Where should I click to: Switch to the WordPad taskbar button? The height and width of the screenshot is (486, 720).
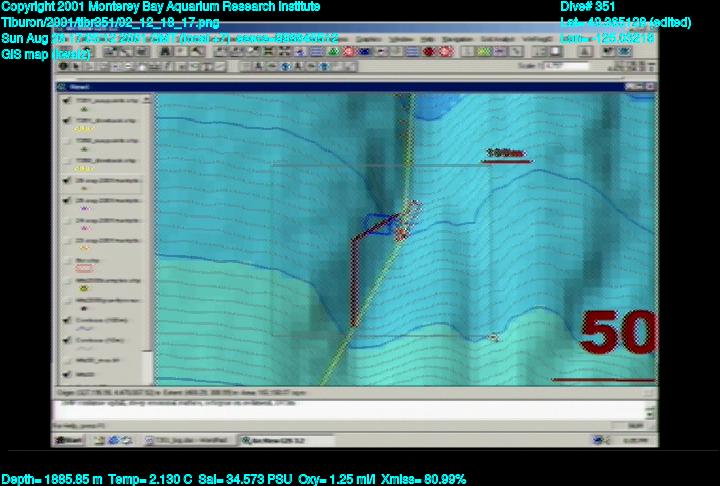click(188, 440)
